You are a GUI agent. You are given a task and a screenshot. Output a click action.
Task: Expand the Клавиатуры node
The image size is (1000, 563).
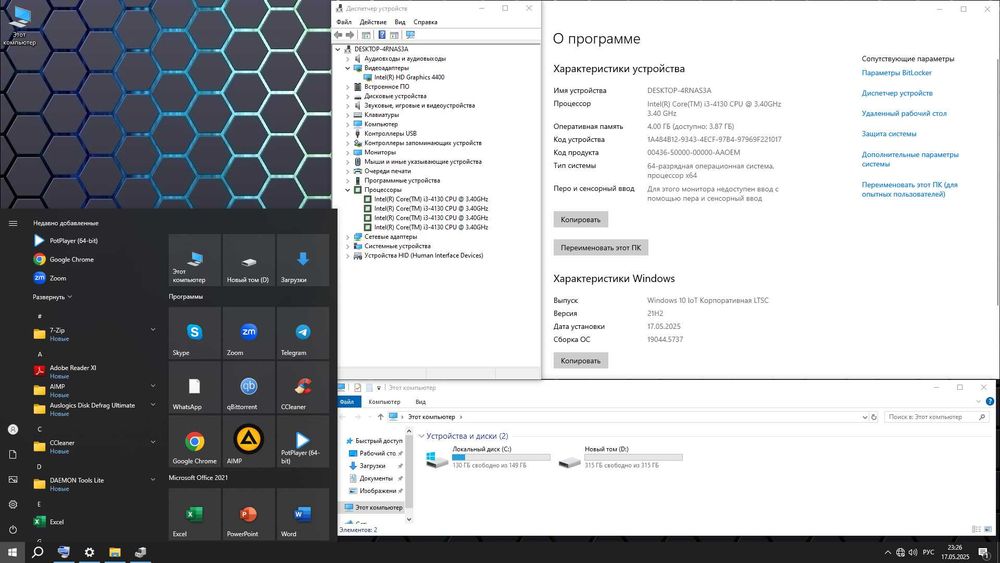(x=348, y=115)
